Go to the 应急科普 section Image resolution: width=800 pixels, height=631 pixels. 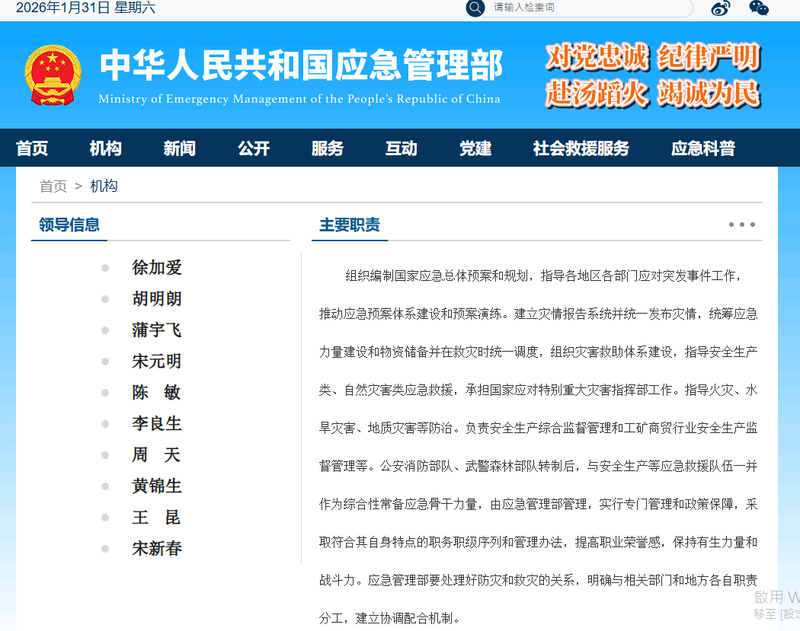click(703, 148)
